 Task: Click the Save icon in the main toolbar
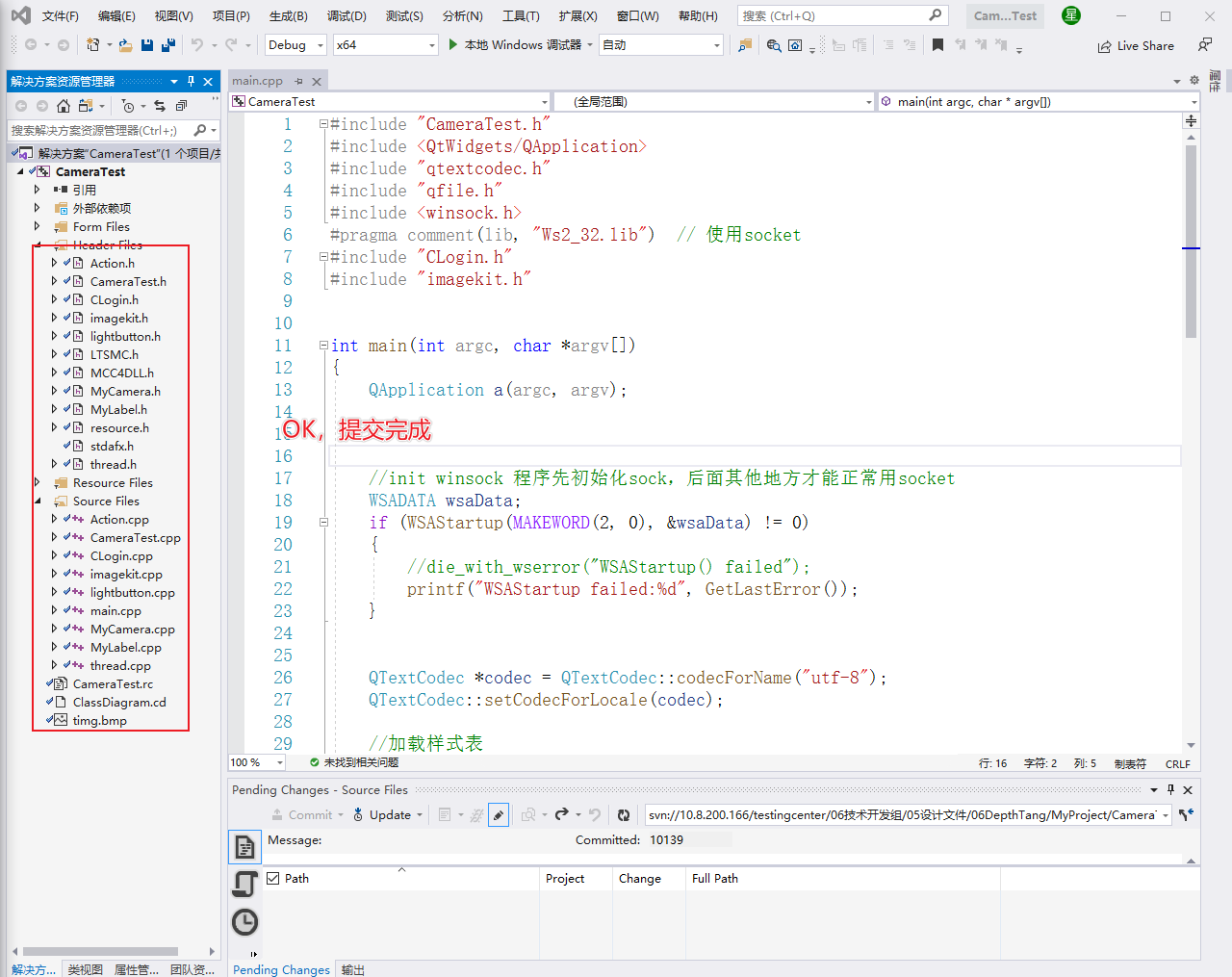point(145,44)
